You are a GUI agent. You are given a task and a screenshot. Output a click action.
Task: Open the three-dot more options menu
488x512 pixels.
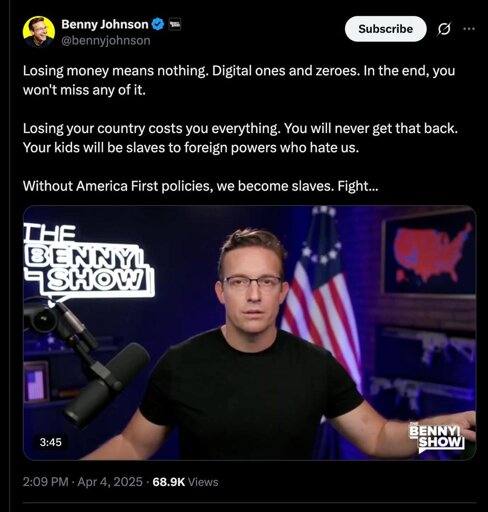point(469,29)
